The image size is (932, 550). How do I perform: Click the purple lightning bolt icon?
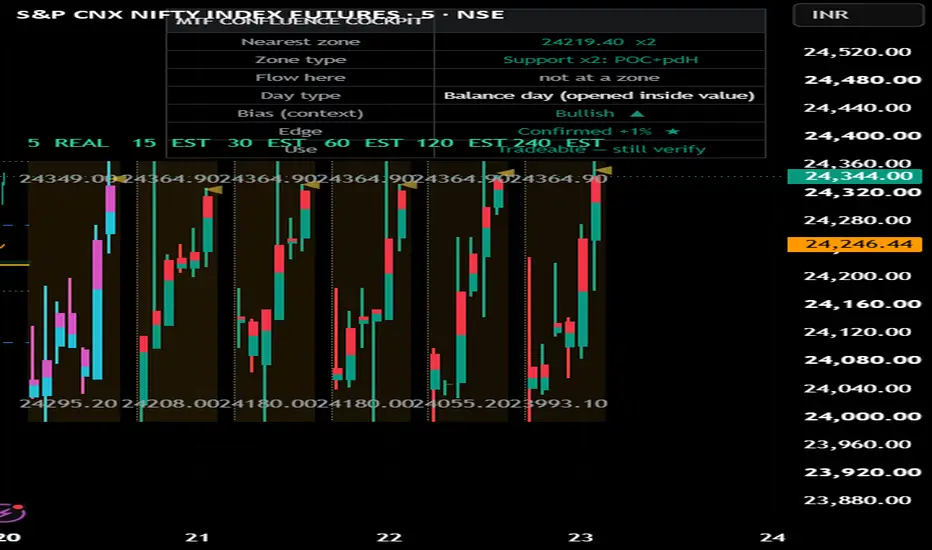(x=11, y=513)
